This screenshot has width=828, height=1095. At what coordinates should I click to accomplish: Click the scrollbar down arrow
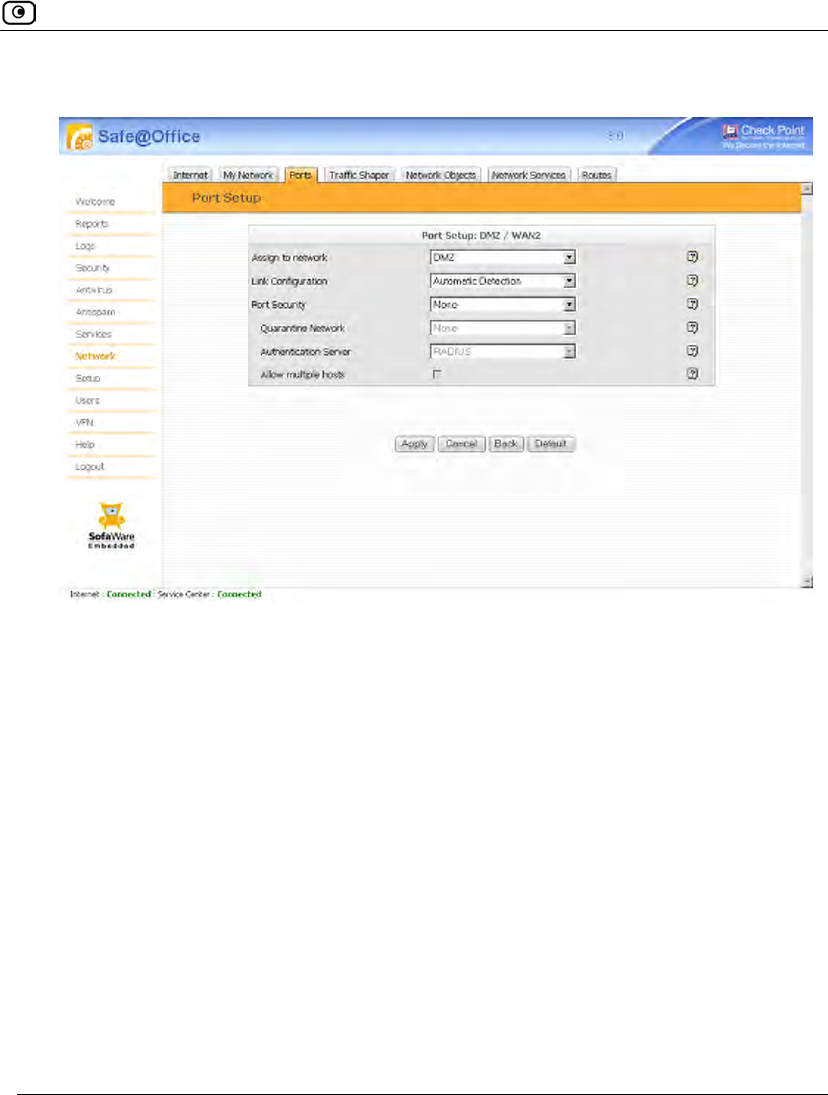tap(807, 581)
